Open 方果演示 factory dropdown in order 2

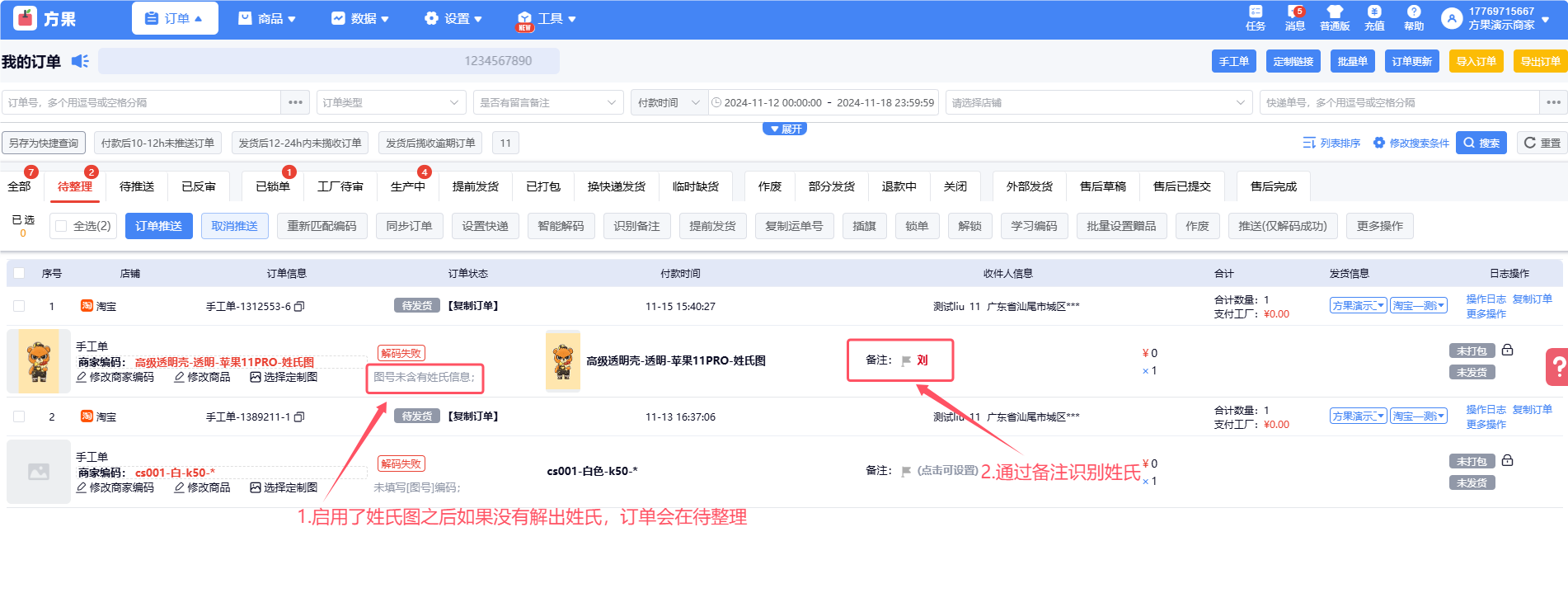pyautogui.click(x=1359, y=416)
